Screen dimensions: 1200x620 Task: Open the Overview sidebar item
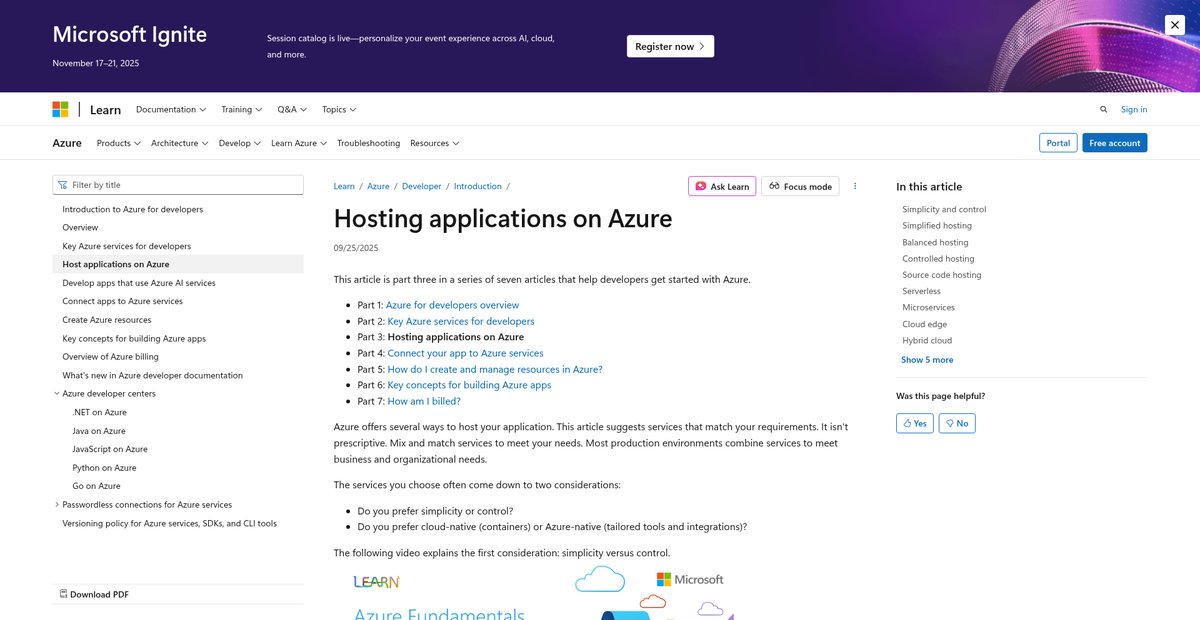click(80, 228)
